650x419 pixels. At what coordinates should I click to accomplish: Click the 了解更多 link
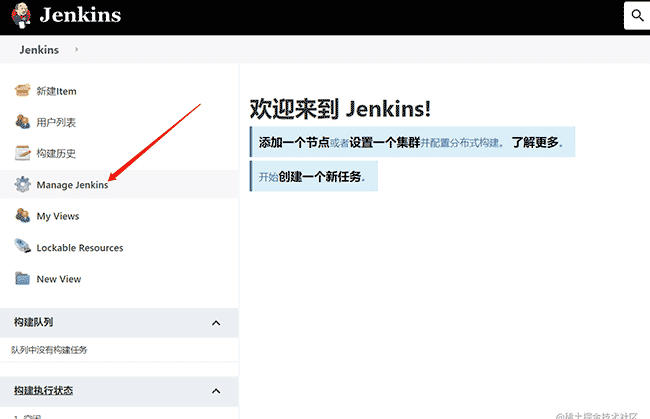[x=535, y=142]
